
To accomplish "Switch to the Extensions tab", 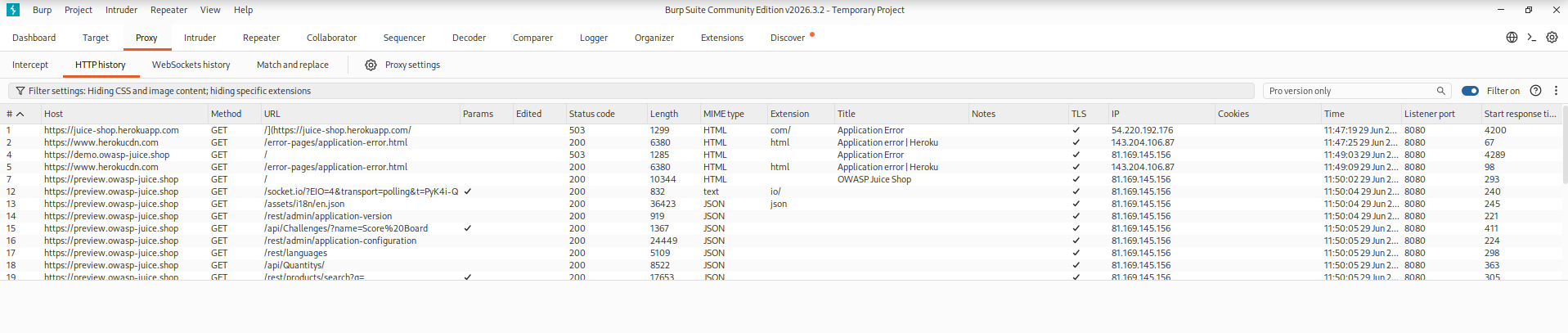I will [722, 38].
